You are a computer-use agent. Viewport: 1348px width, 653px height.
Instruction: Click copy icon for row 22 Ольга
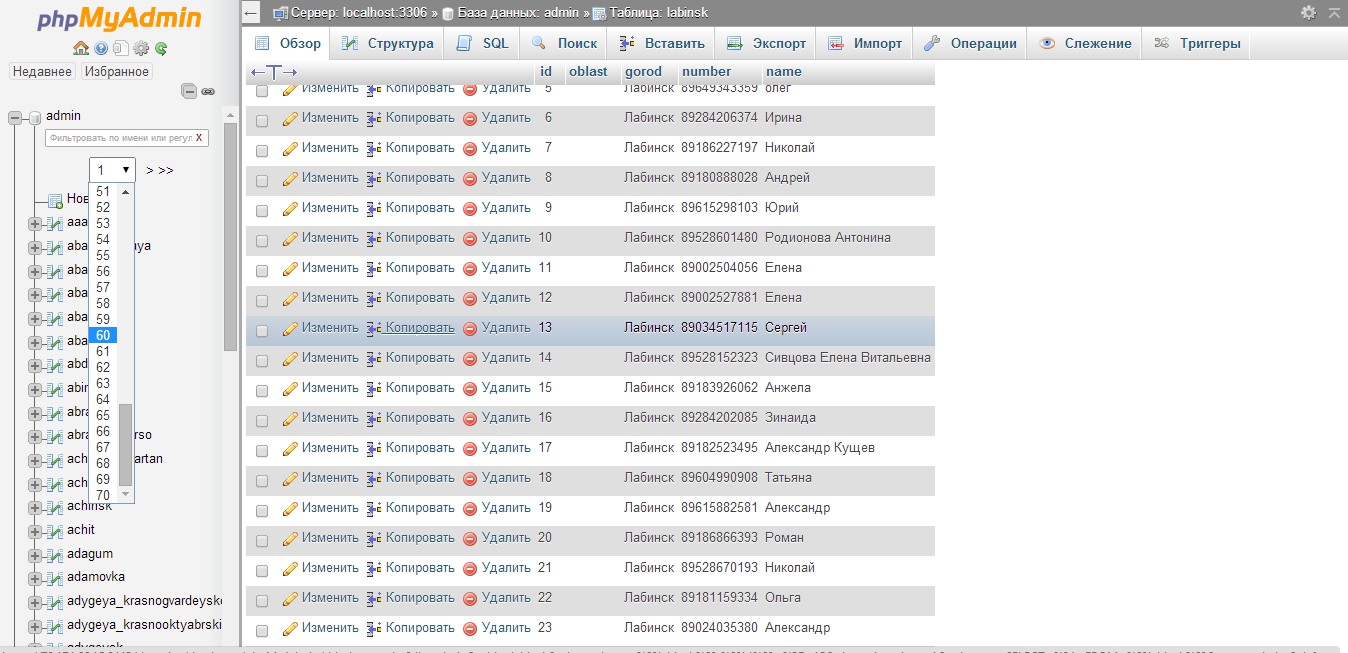[375, 598]
